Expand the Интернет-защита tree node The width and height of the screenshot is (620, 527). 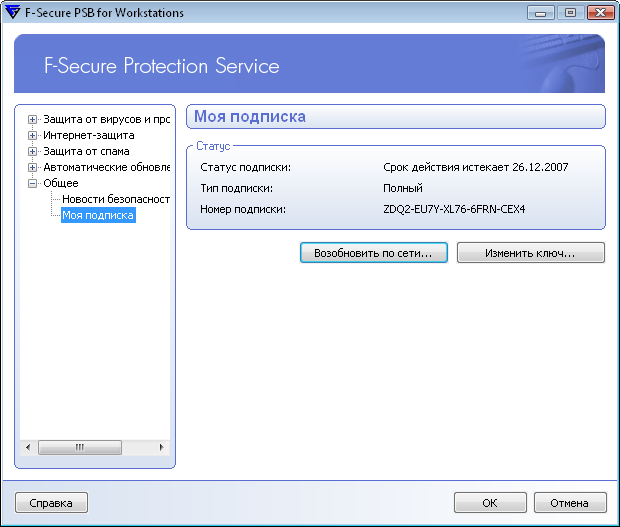pyautogui.click(x=32, y=136)
